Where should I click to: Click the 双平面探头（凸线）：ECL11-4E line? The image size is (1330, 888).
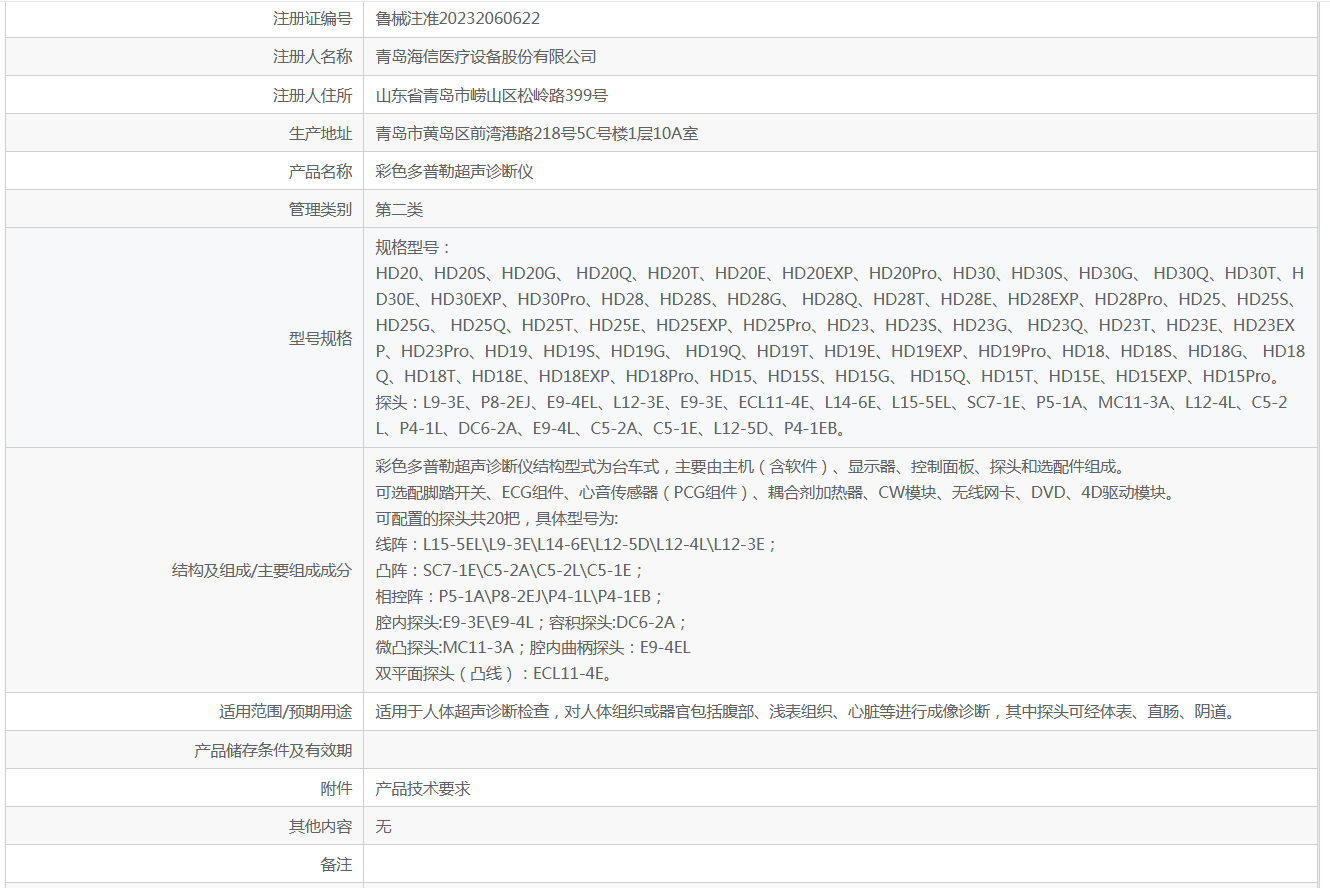point(494,674)
